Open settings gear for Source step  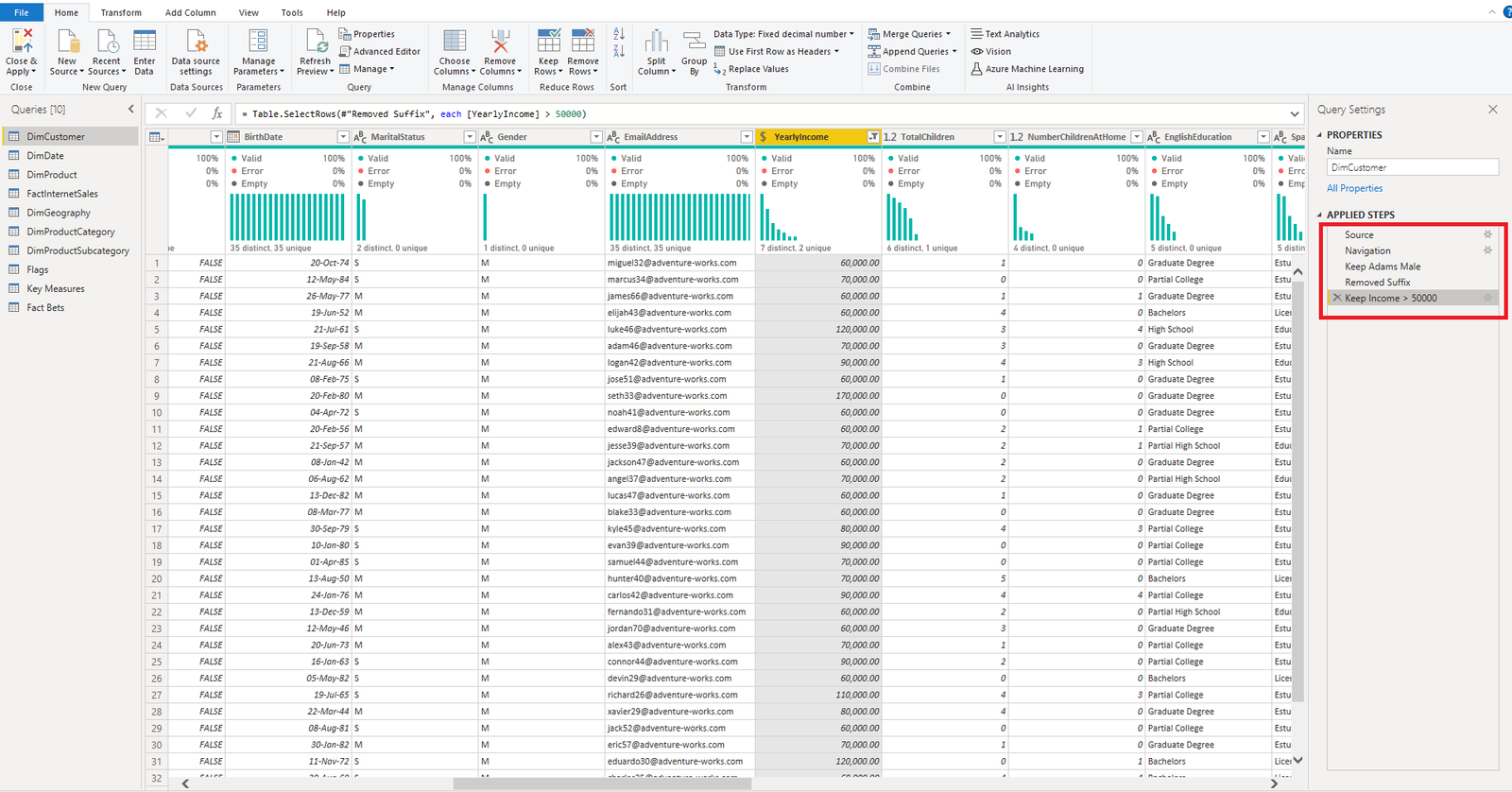[1487, 234]
